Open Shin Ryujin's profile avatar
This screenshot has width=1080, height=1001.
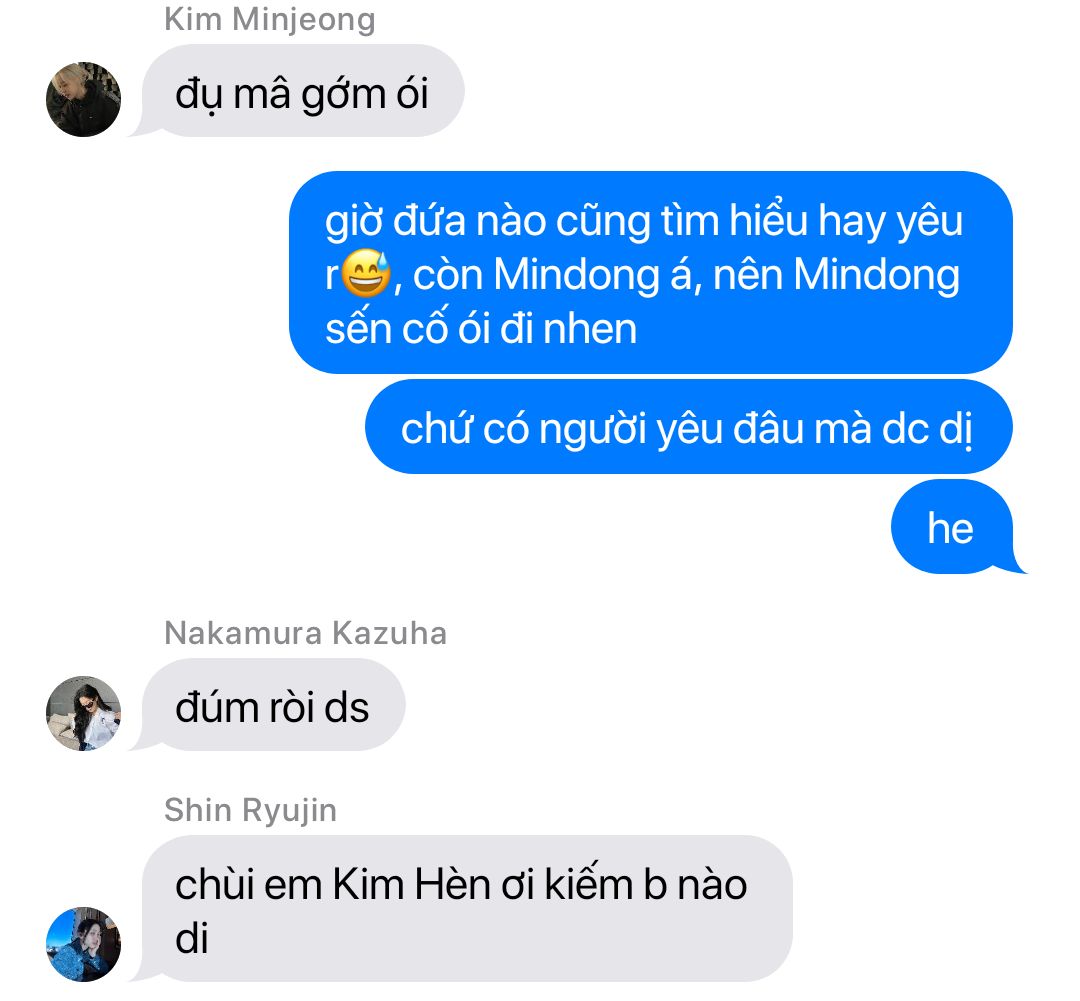pos(83,944)
